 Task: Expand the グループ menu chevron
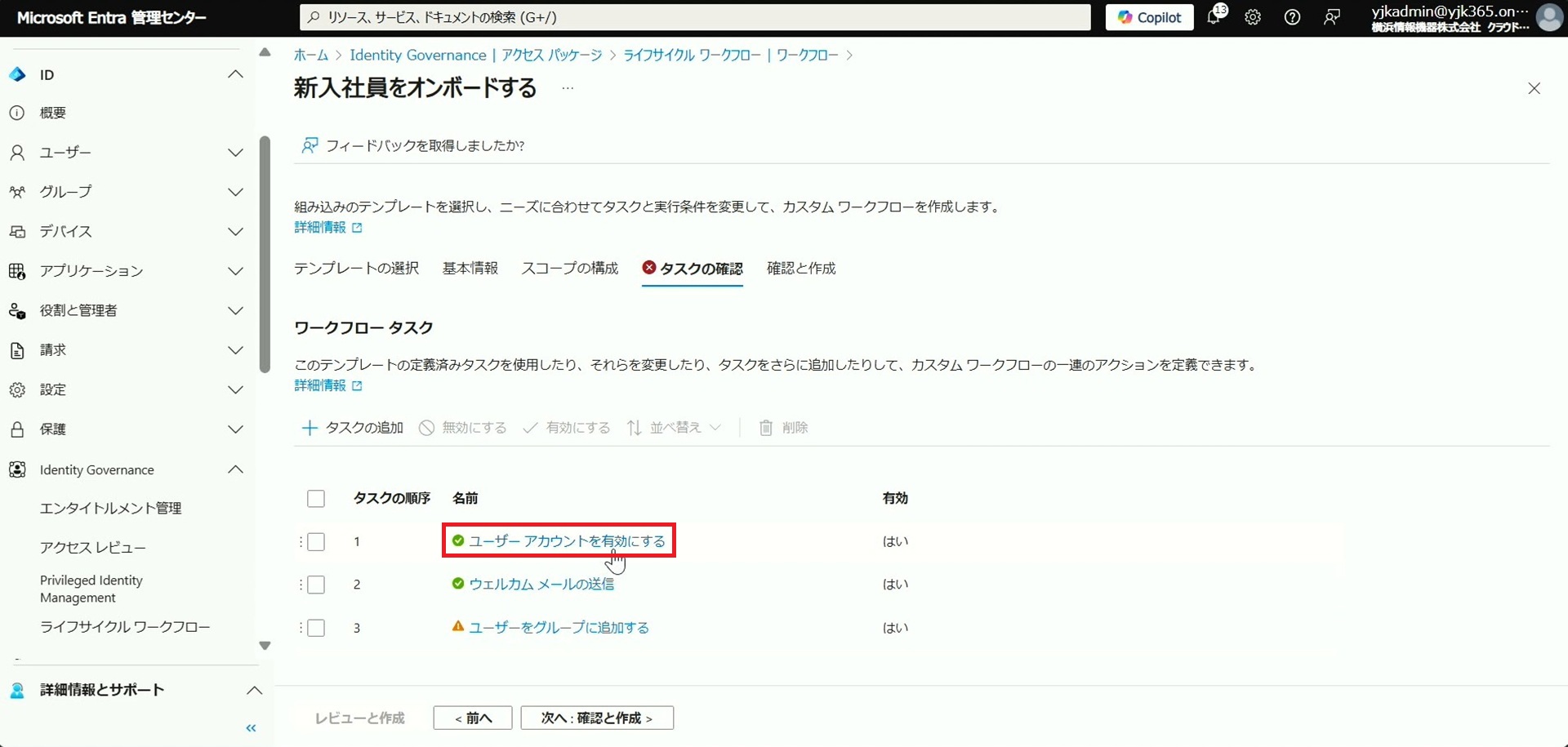tap(235, 192)
